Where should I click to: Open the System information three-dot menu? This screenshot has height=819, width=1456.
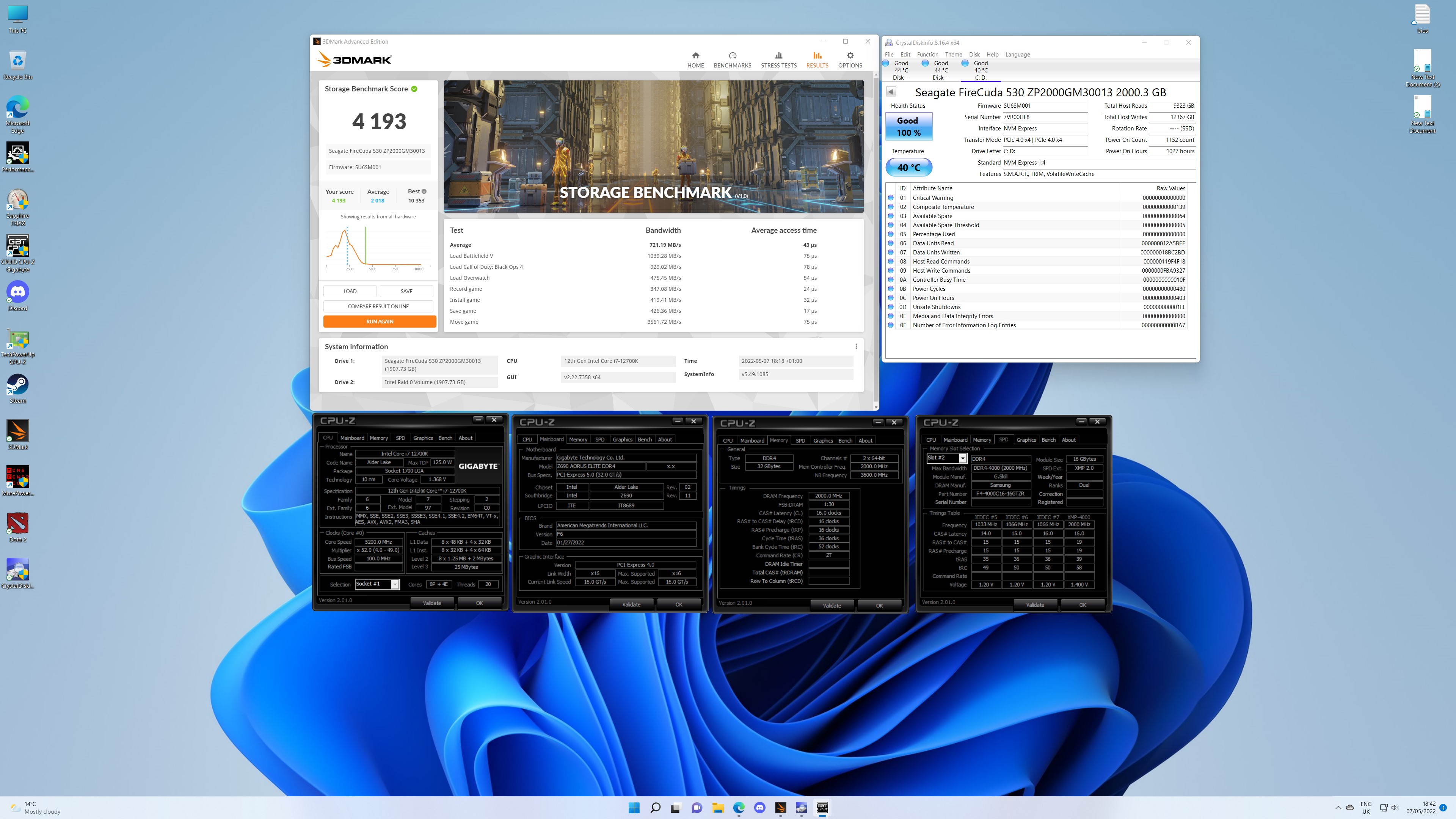click(x=856, y=347)
